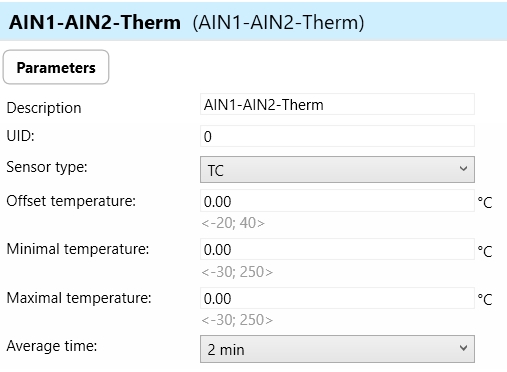Click the Offset temperature label
This screenshot has width=507, height=372.
pyautogui.click(x=71, y=201)
